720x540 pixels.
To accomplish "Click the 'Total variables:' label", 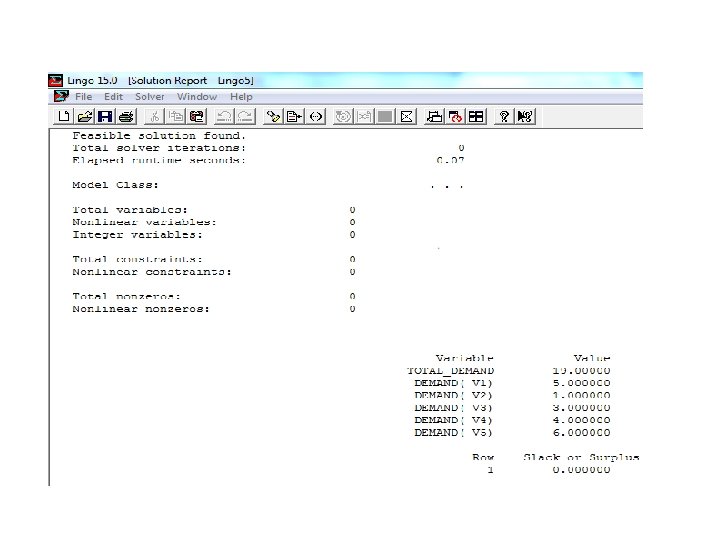I will click(130, 210).
